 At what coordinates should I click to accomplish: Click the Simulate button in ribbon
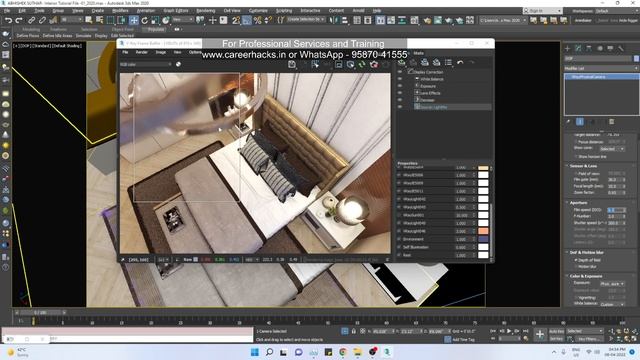83,36
